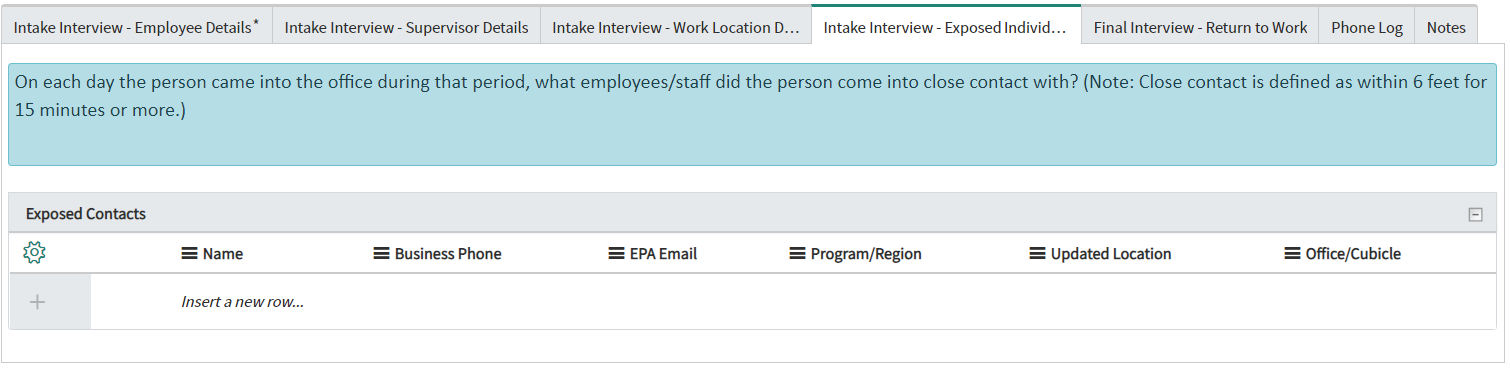Open the Updated Location column menu icon
This screenshot has width=1510, height=369.
click(x=1037, y=254)
